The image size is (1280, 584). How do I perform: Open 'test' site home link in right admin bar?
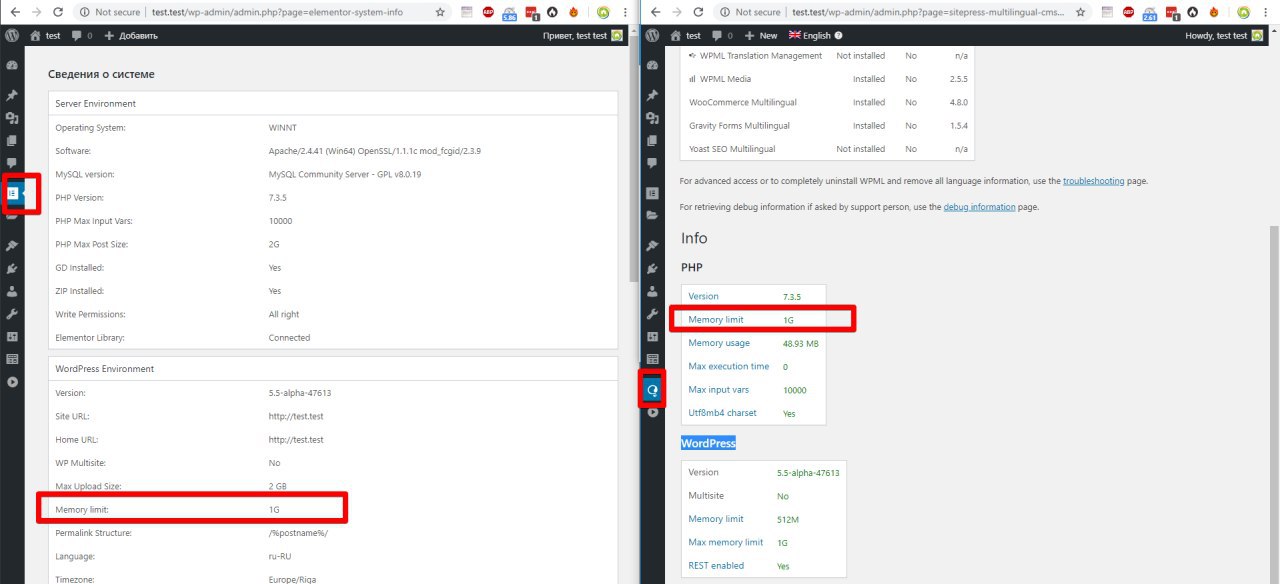686,35
